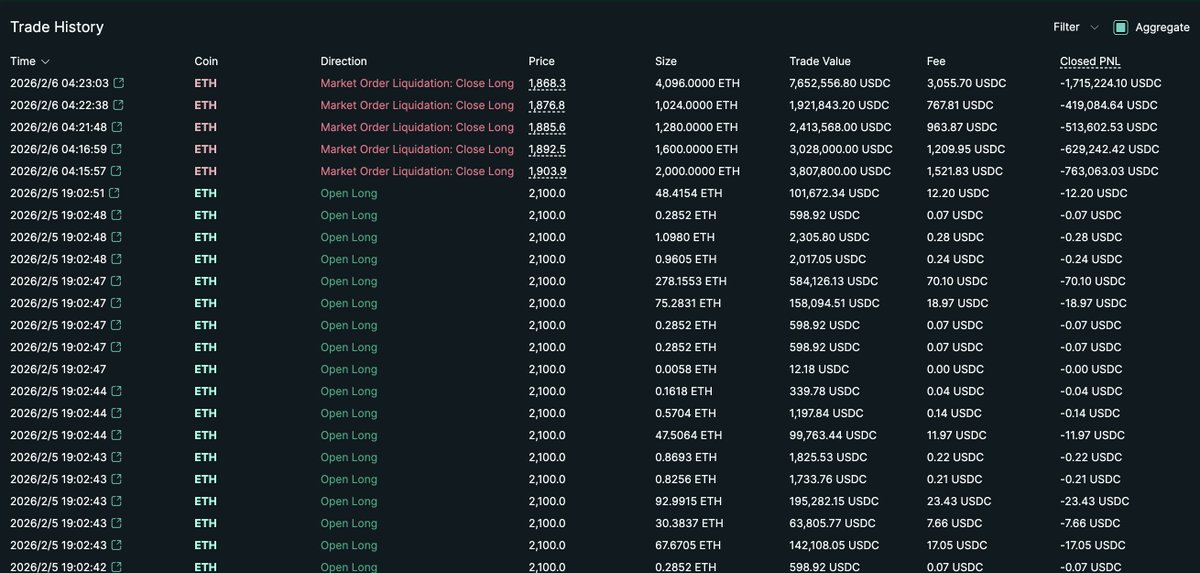
Task: Open explorer link icon on 0.9605 ETH row
Action: click(116, 259)
